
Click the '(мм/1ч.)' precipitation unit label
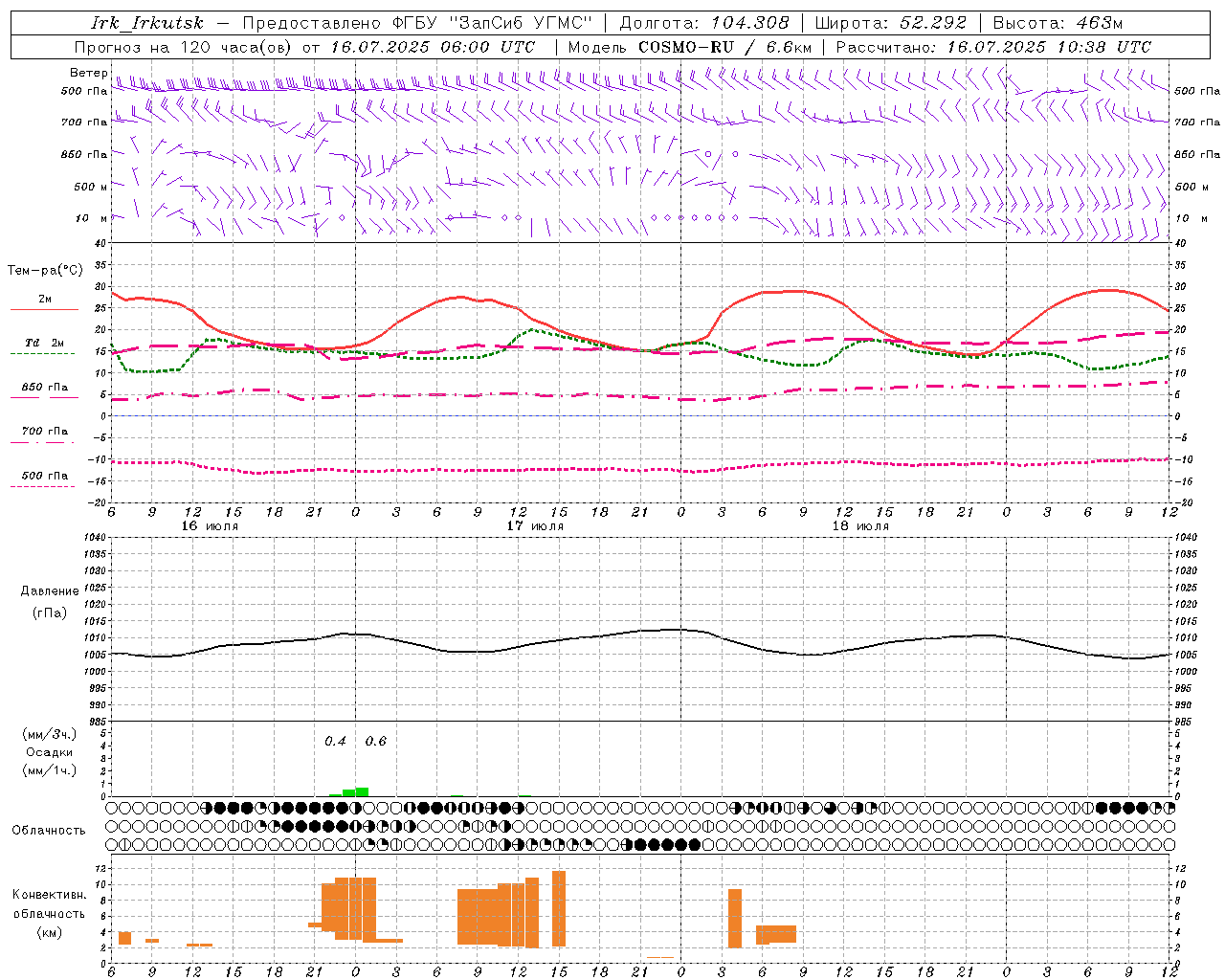click(x=50, y=770)
